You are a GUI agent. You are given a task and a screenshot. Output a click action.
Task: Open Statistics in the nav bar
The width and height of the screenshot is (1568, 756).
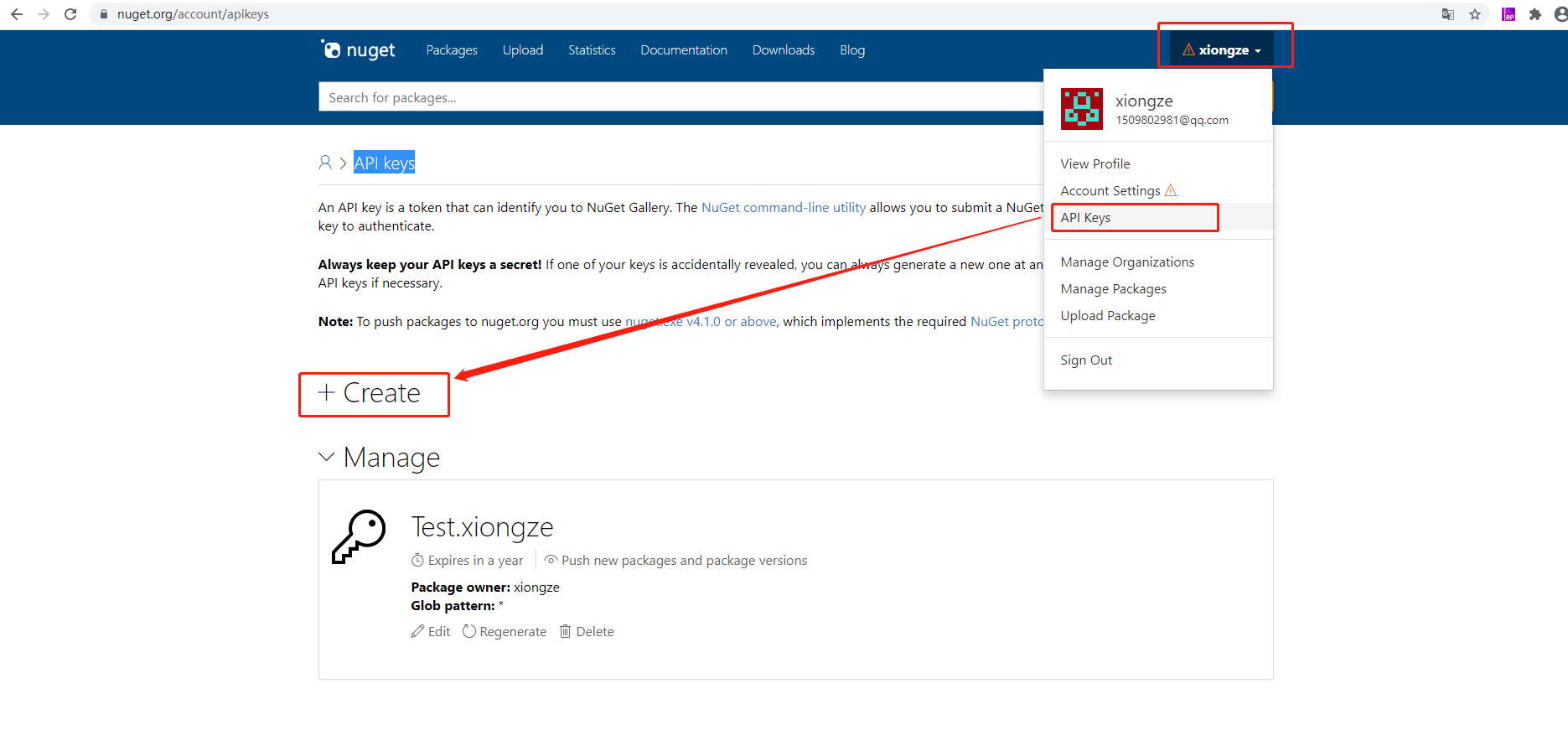592,50
